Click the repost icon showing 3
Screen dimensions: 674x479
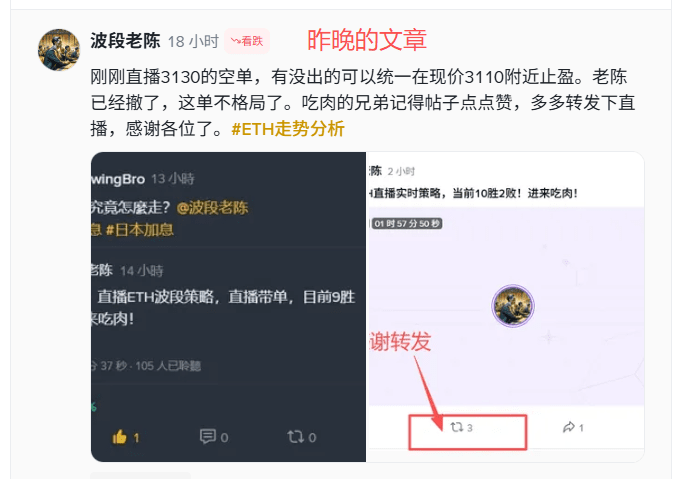(456, 427)
